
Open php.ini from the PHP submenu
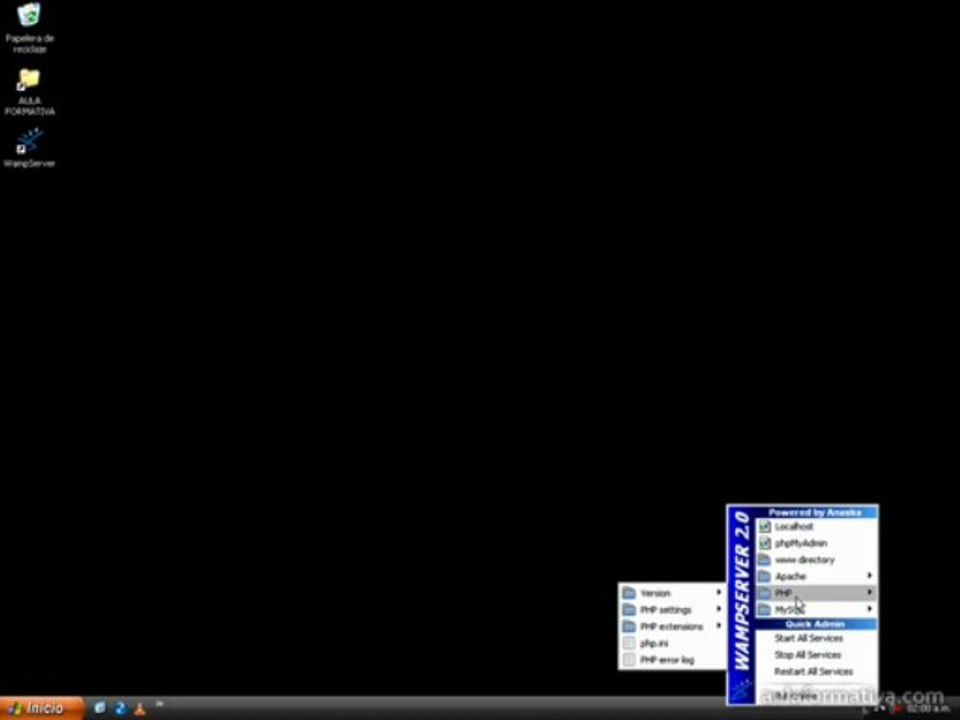click(672, 643)
